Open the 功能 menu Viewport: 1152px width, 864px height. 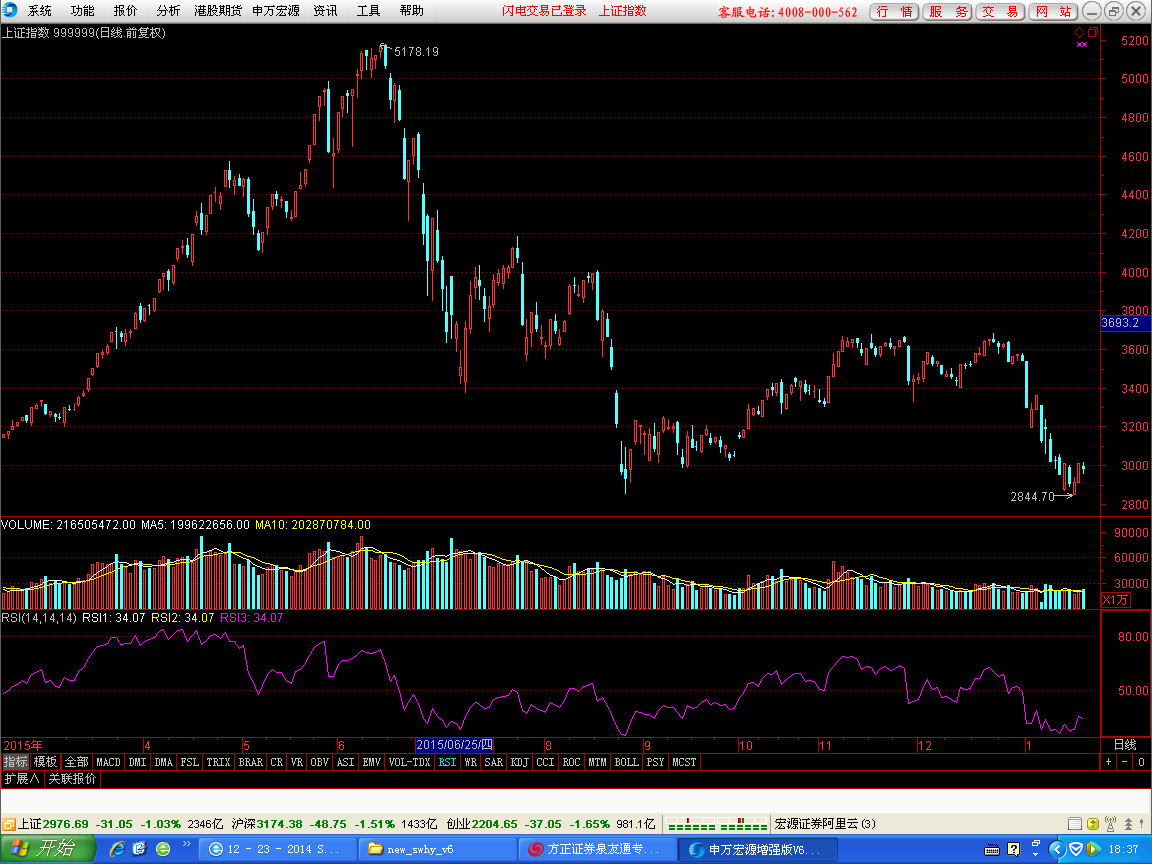[x=82, y=11]
